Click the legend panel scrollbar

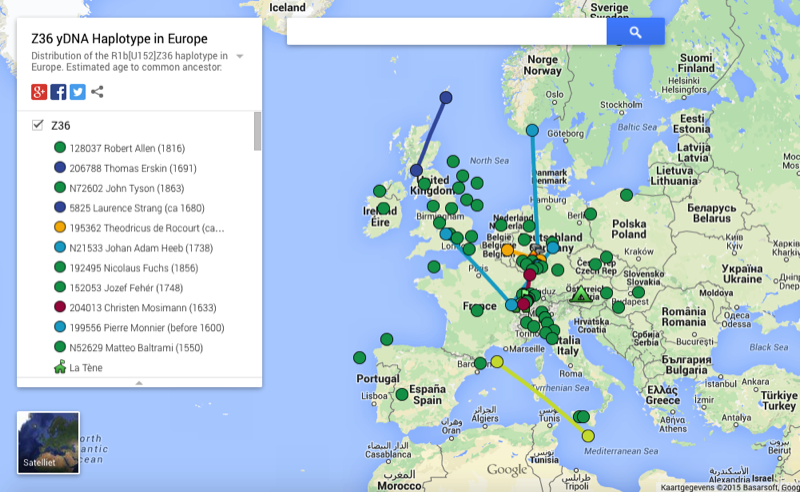coord(257,132)
